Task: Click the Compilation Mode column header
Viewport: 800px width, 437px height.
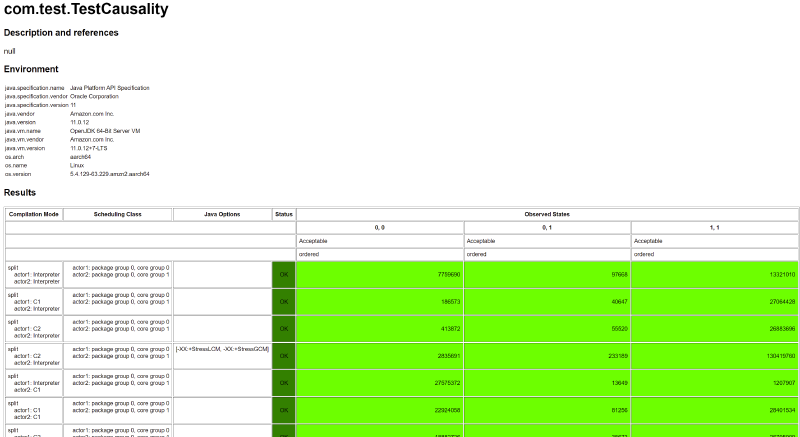Action: [34, 214]
